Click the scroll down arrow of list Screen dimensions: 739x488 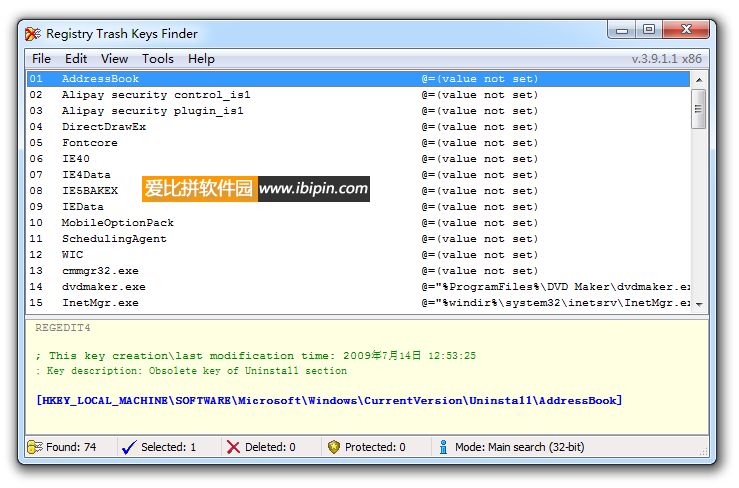click(699, 305)
